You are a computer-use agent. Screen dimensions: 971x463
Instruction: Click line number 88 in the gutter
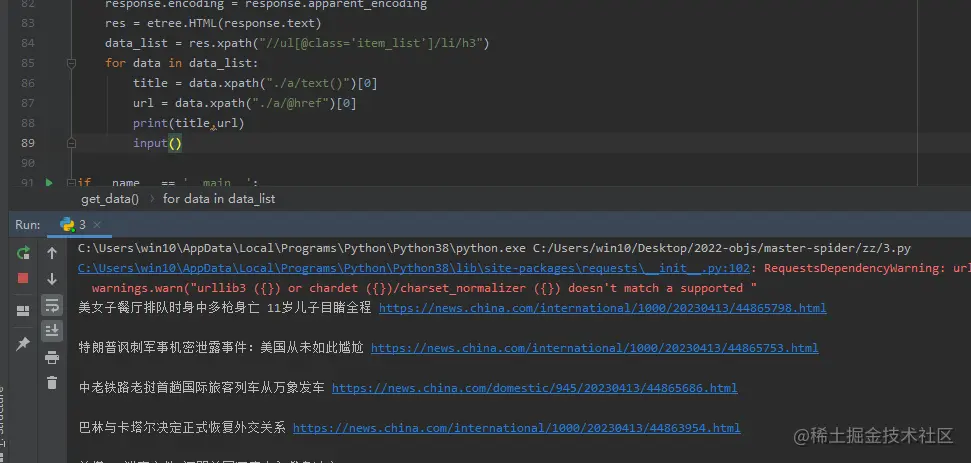pyautogui.click(x=27, y=123)
